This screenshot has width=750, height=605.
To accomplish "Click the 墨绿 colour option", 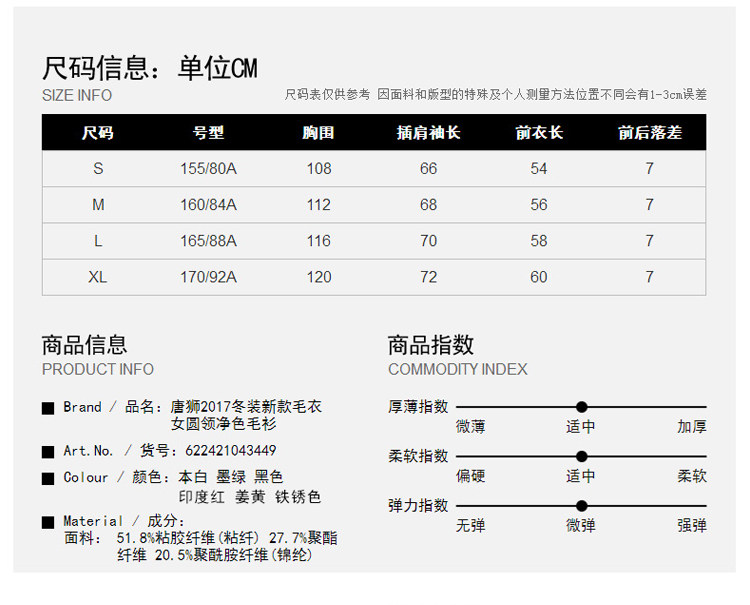I will pyautogui.click(x=231, y=477).
